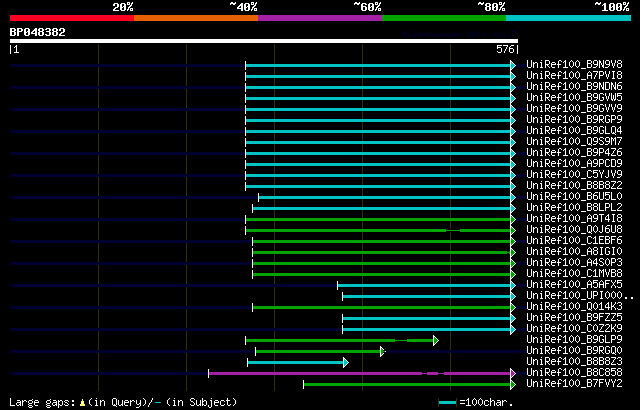This screenshot has height=410, width=640.
Task: Click the UniRef100_A9PCD9 hit name
Action: click(574, 164)
